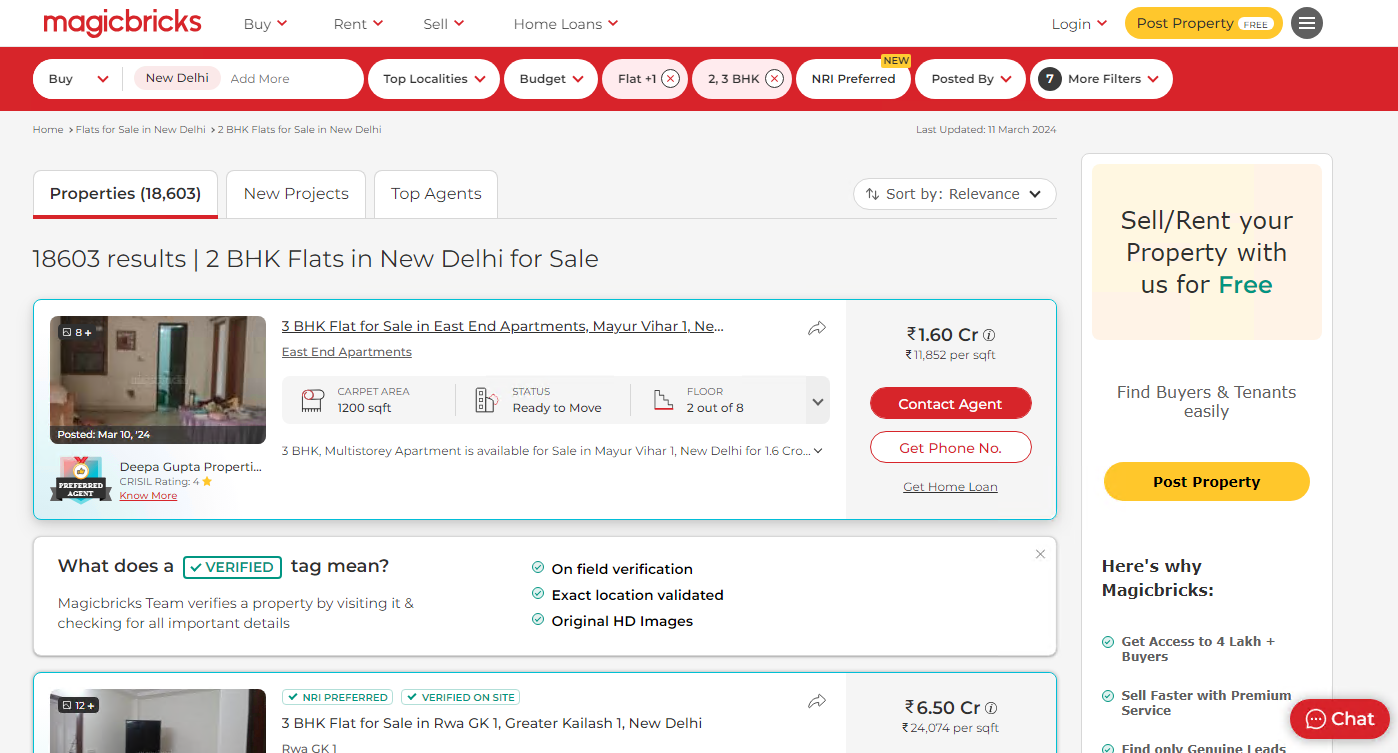Open the East End Apartments link
This screenshot has width=1398, height=753.
pyautogui.click(x=347, y=352)
